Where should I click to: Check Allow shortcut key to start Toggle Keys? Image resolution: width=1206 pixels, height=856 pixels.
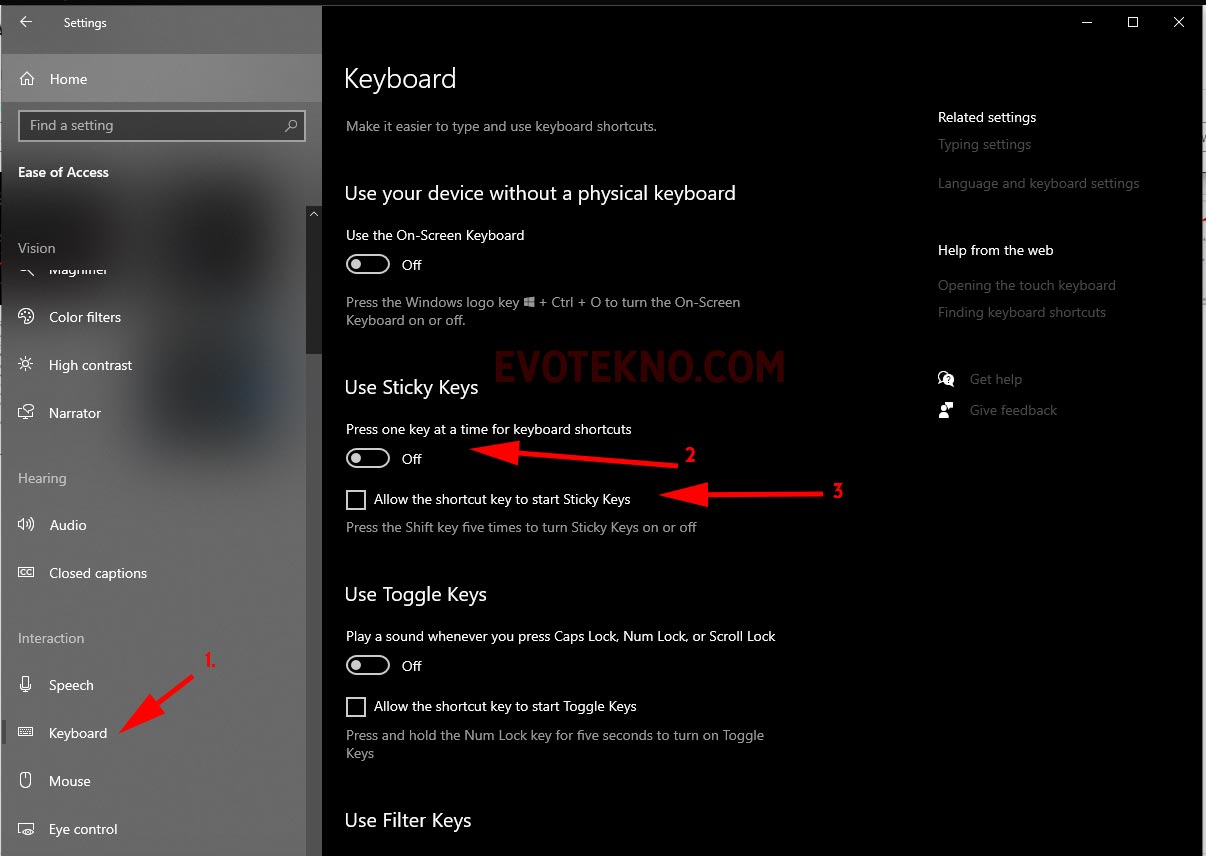[356, 707]
